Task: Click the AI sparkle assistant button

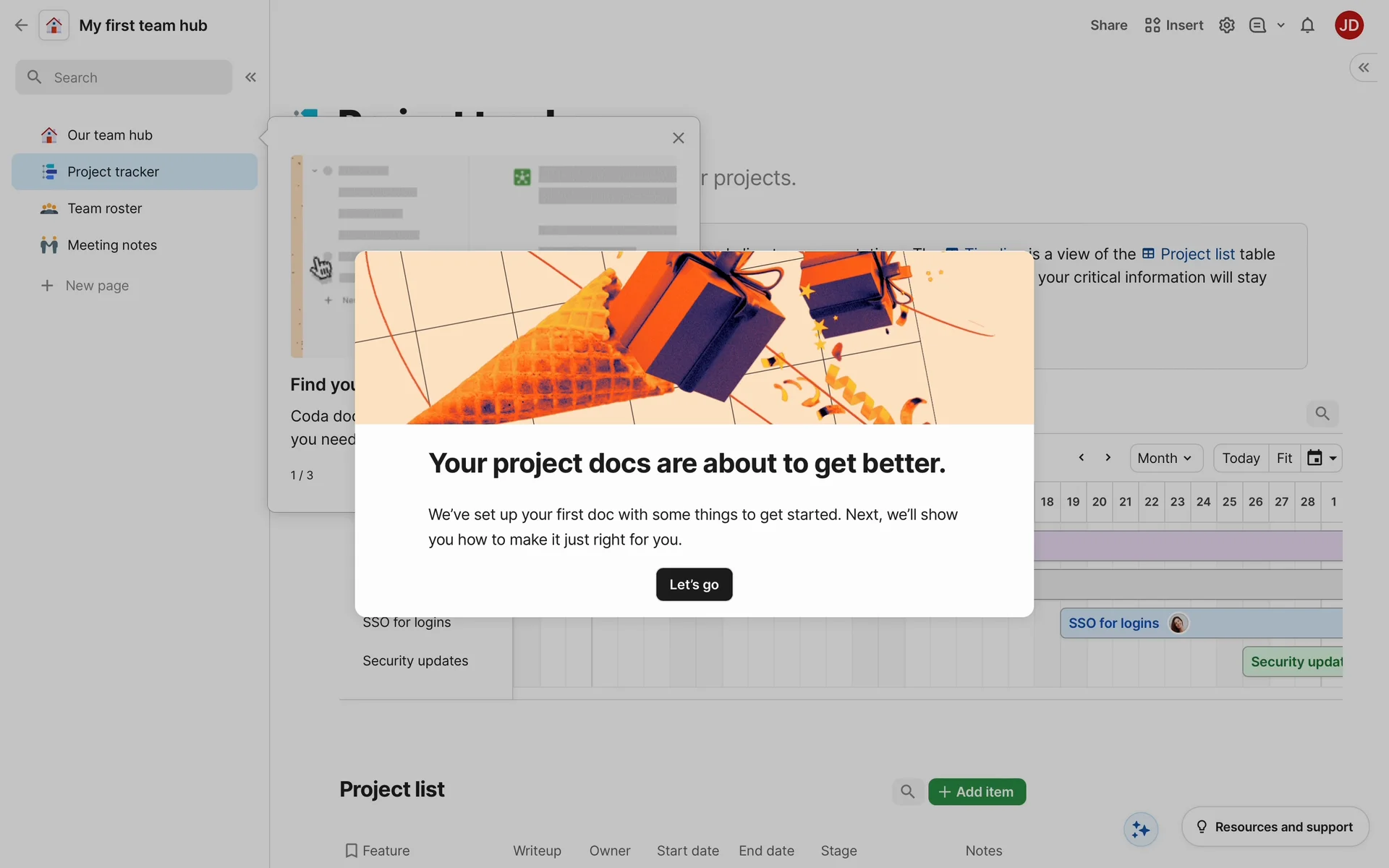Action: pos(1141,829)
